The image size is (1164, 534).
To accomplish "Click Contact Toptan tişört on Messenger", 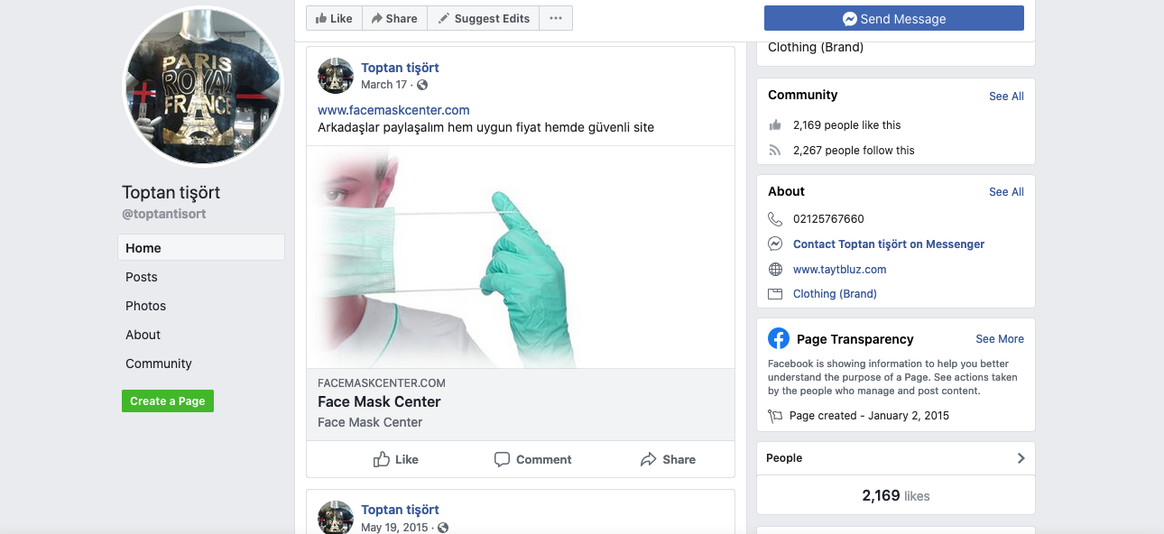I will click(x=889, y=244).
